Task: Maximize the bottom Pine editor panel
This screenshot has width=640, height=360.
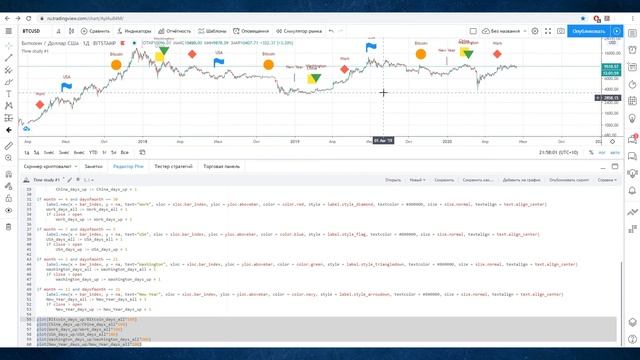Action: click(x=615, y=166)
